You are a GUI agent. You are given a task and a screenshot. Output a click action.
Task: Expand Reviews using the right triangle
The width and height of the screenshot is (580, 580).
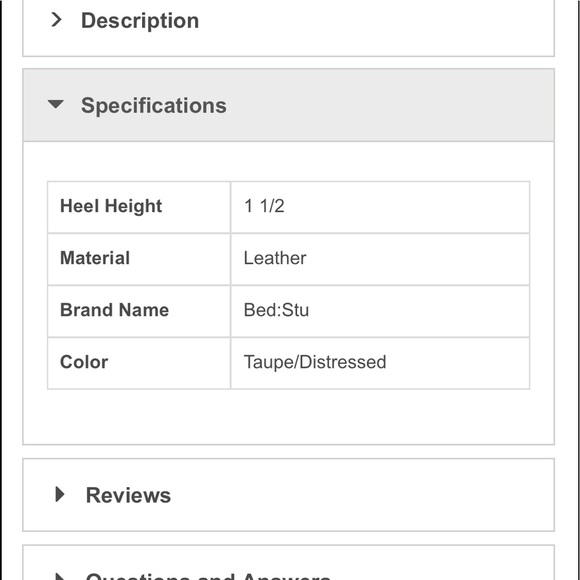60,494
